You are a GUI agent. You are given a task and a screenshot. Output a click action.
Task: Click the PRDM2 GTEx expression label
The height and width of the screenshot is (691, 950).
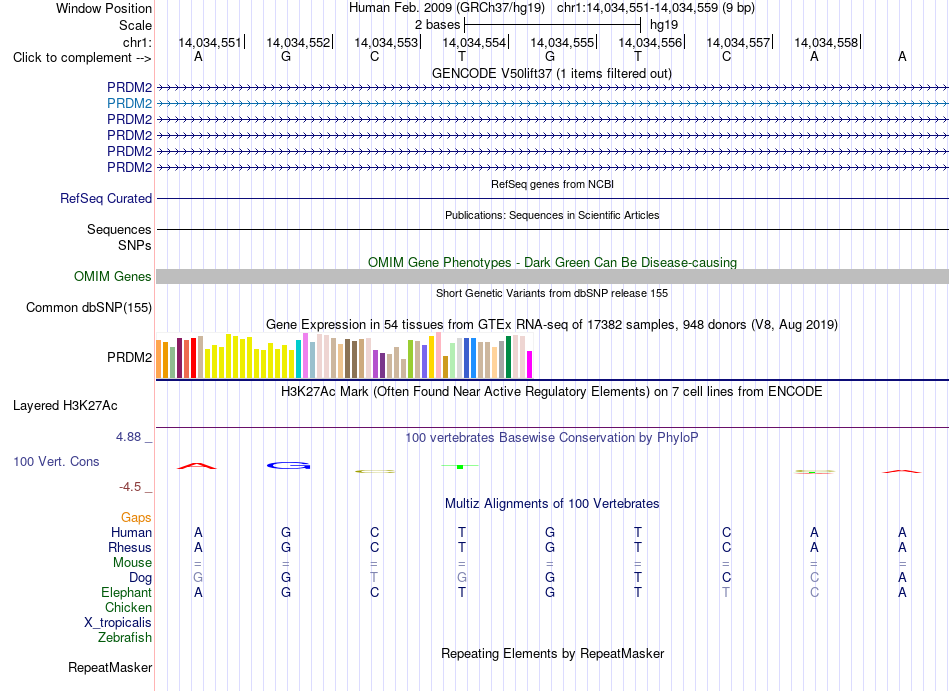pos(129,357)
